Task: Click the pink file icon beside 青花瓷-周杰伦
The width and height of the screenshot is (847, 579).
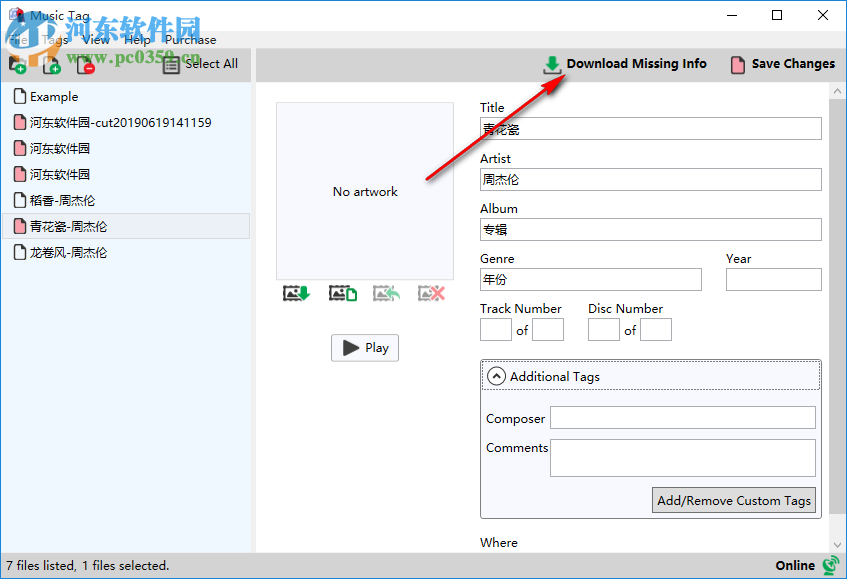Action: (x=20, y=226)
